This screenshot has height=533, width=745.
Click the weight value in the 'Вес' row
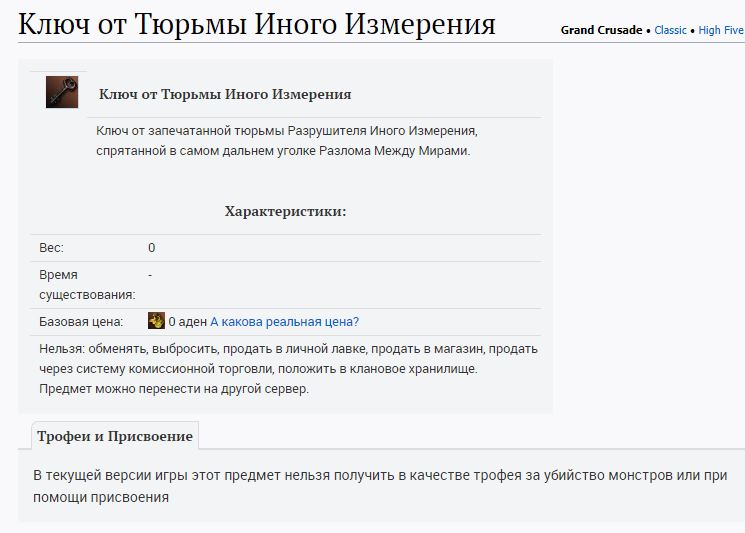pos(152,248)
